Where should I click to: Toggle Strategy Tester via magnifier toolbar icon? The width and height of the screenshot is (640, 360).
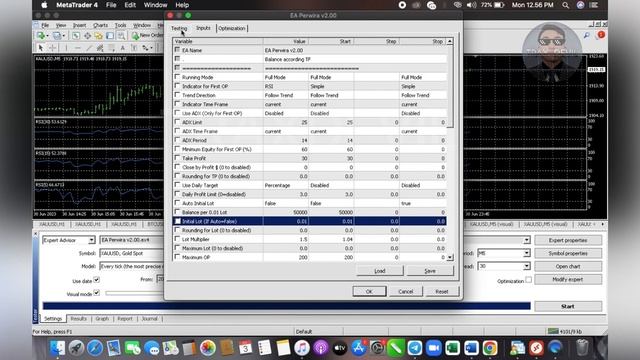121,36
